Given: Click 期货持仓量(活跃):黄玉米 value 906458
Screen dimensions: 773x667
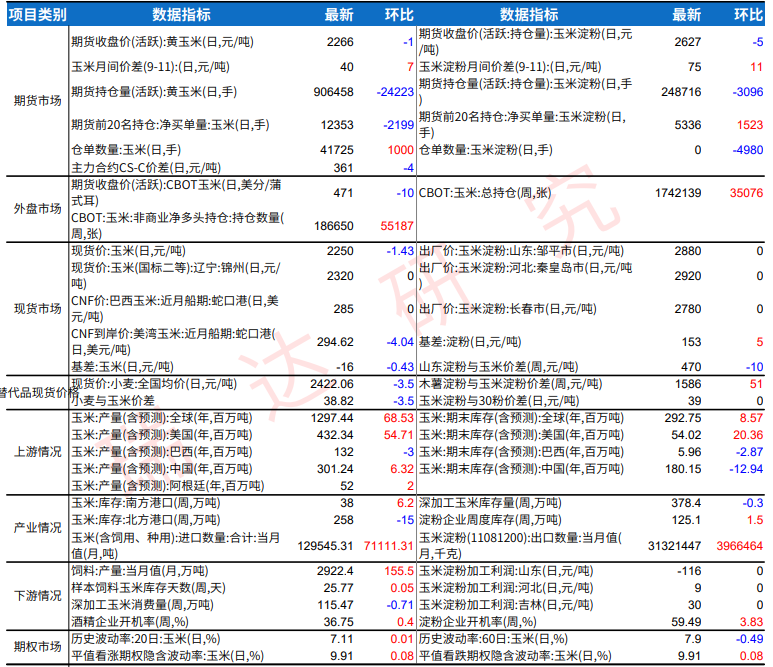Looking at the screenshot, I should (334, 92).
